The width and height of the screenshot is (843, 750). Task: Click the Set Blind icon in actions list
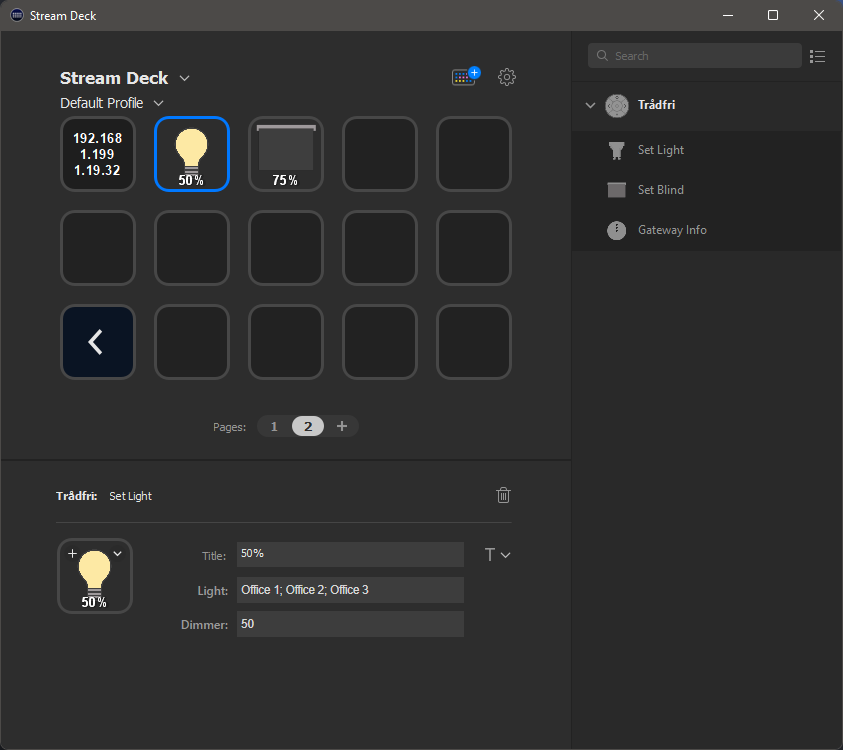point(617,190)
